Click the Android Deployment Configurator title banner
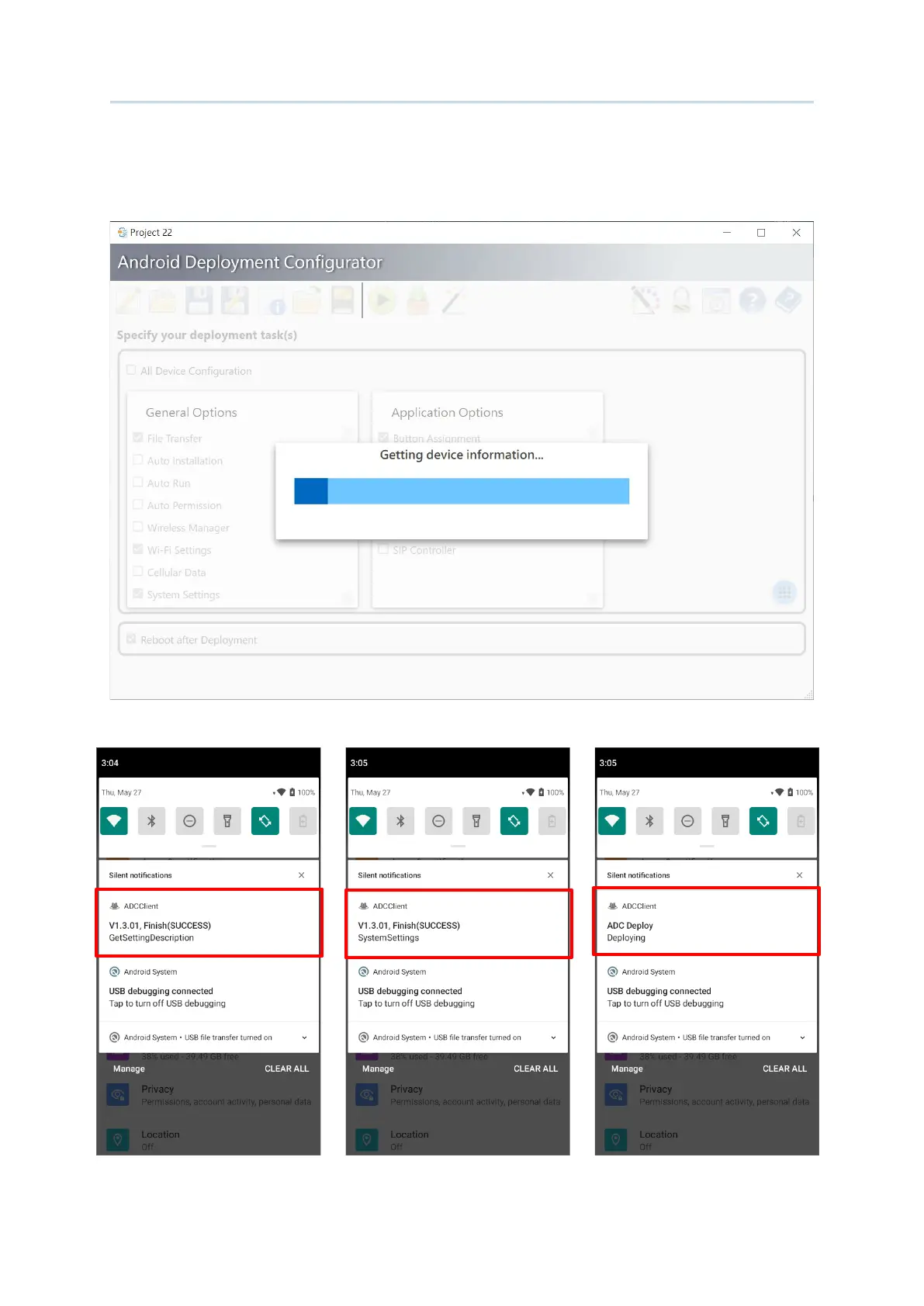Viewport: 924px width, 1306px height. (462, 262)
